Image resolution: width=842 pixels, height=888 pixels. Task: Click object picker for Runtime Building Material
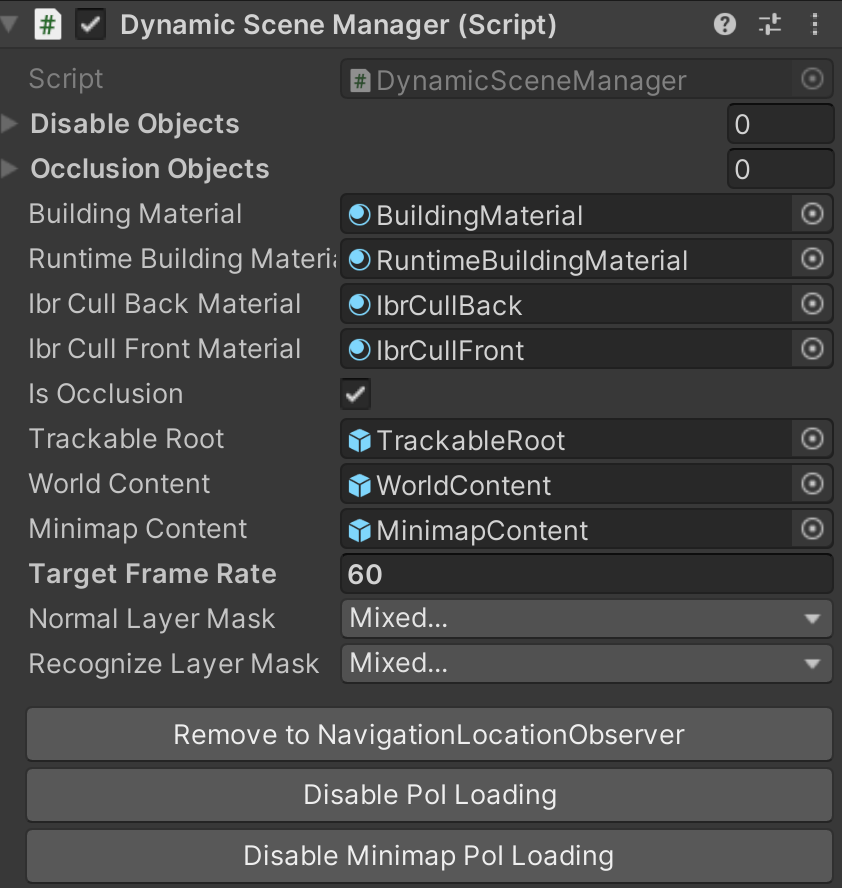tap(812, 259)
